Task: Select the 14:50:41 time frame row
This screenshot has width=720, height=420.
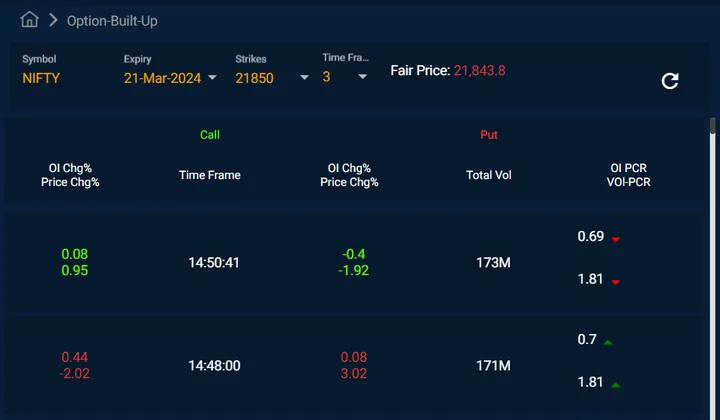Action: pos(354,263)
